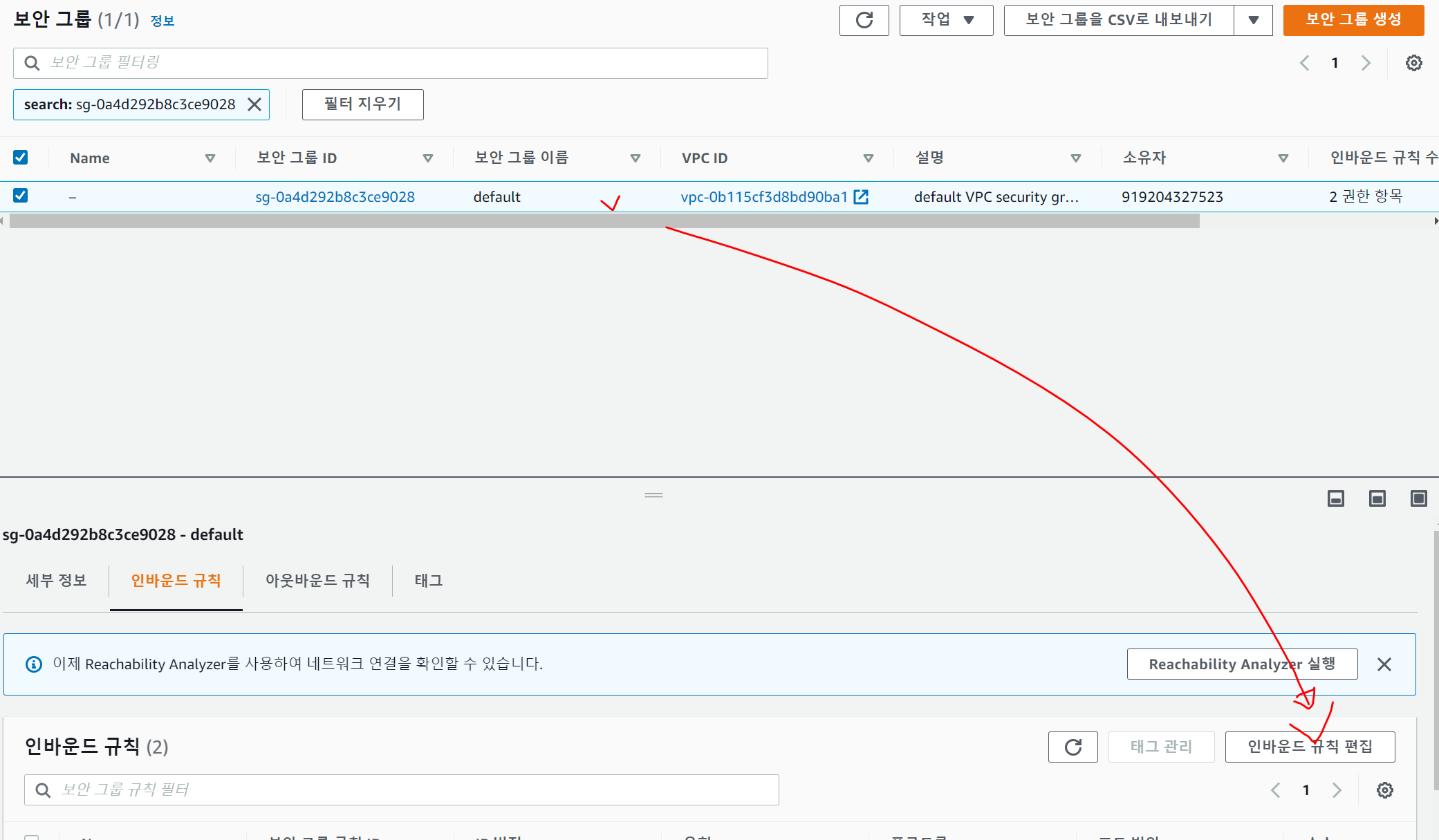Click the VPC external link icon

(861, 197)
